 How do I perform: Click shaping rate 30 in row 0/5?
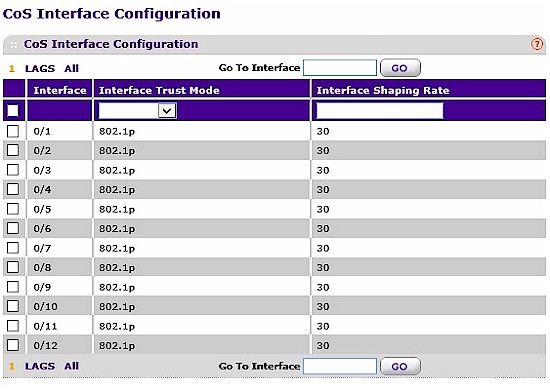323,209
